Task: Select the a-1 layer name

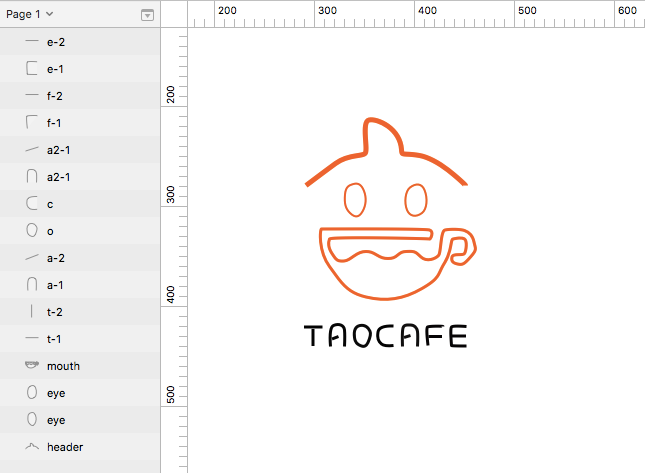Action: click(55, 285)
